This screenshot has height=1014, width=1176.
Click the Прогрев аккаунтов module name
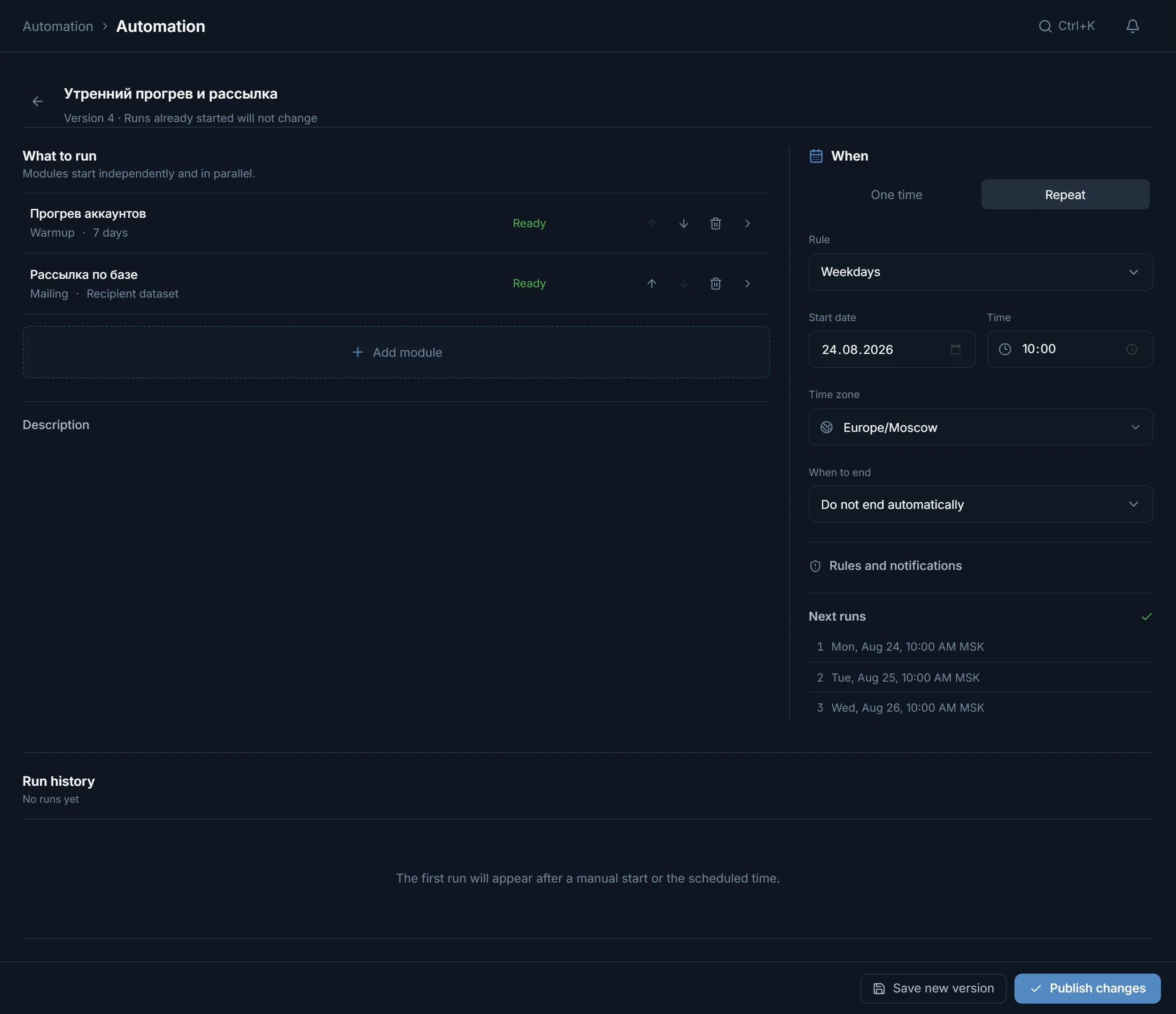[88, 214]
